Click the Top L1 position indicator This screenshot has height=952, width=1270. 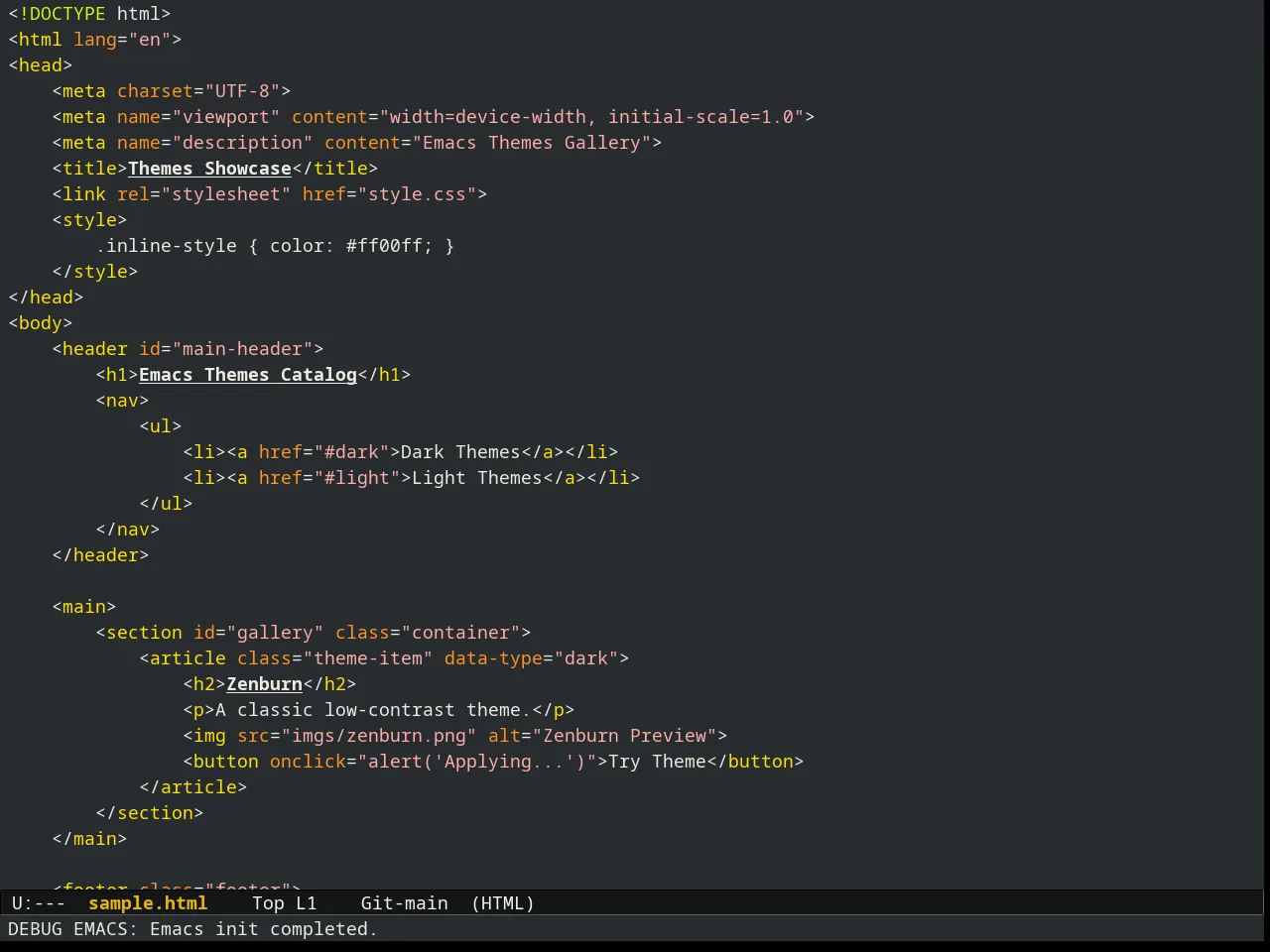tap(285, 903)
